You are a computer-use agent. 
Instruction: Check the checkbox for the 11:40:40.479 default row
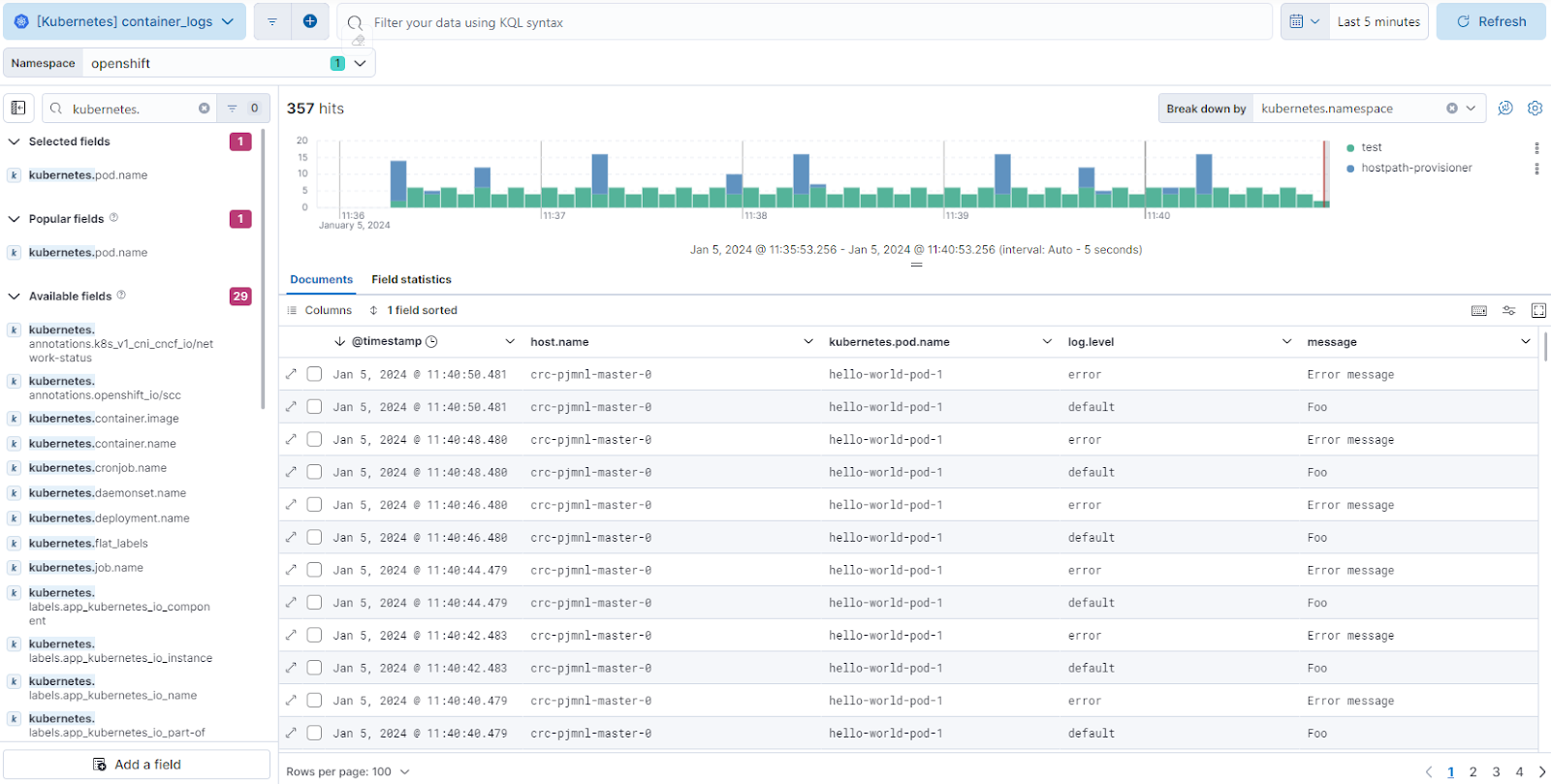tap(314, 733)
